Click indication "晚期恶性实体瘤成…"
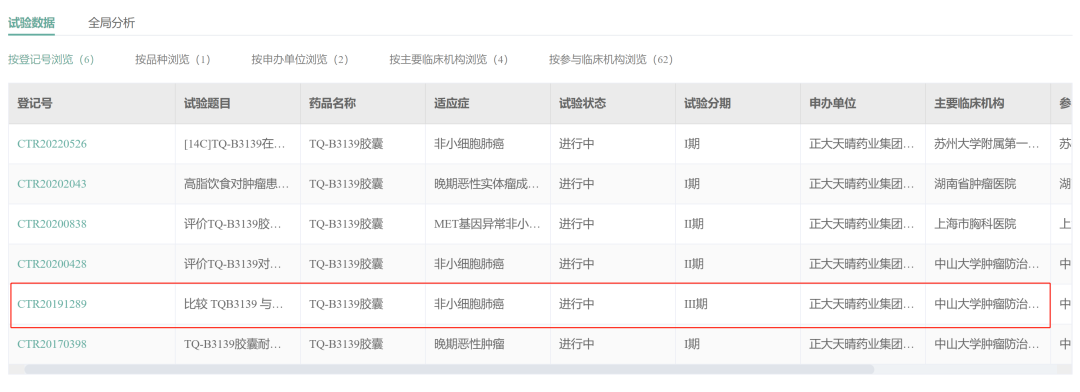The width and height of the screenshot is (1080, 392). coord(487,184)
